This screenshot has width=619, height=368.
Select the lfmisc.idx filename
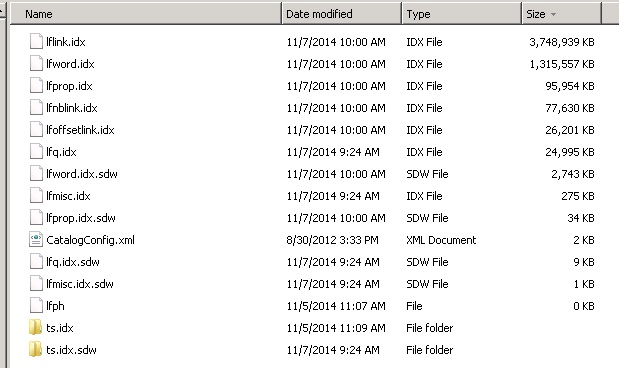click(68, 196)
